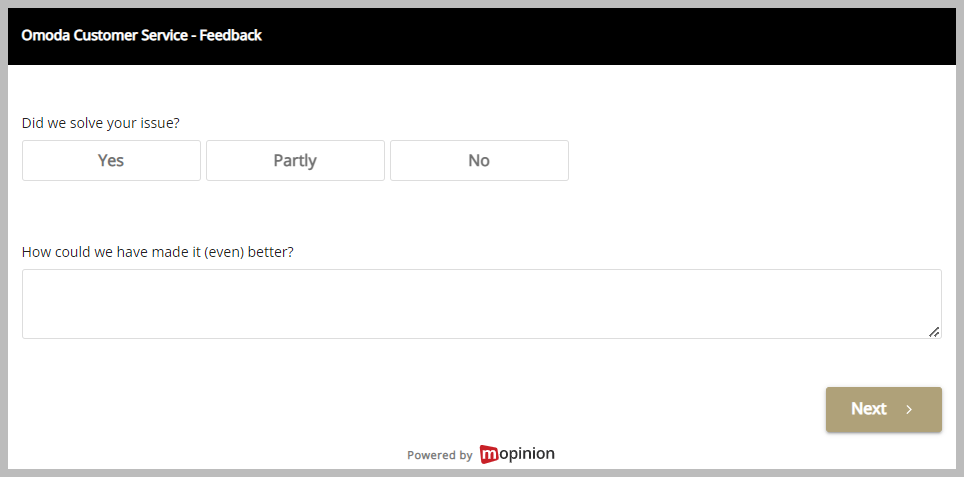Screen dimensions: 964x477
Task: Open the Mopinion logo link
Action: pos(517,454)
